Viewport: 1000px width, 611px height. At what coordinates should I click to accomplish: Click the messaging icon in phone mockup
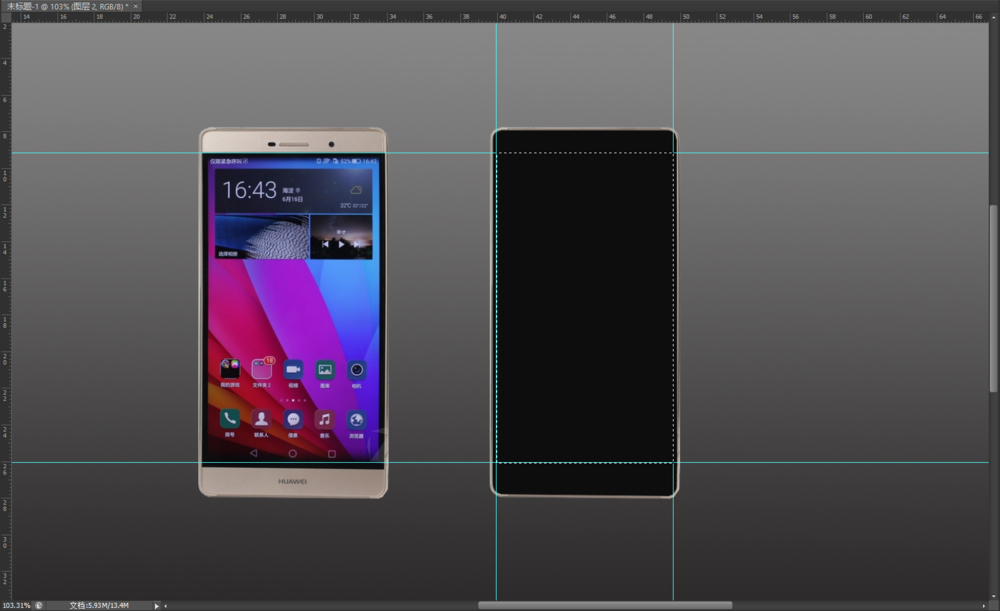pos(293,419)
